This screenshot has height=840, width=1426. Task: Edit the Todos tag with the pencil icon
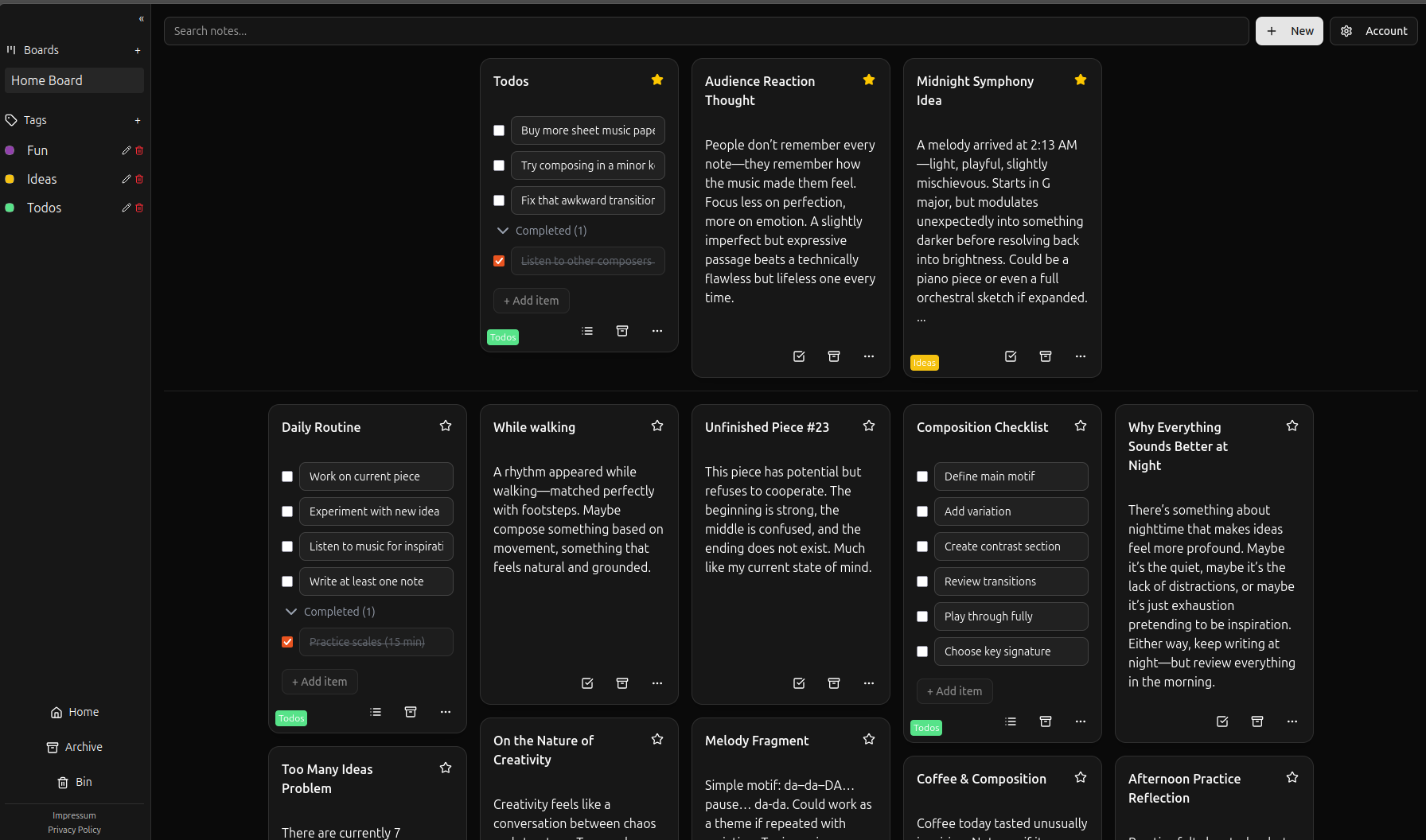(x=126, y=208)
